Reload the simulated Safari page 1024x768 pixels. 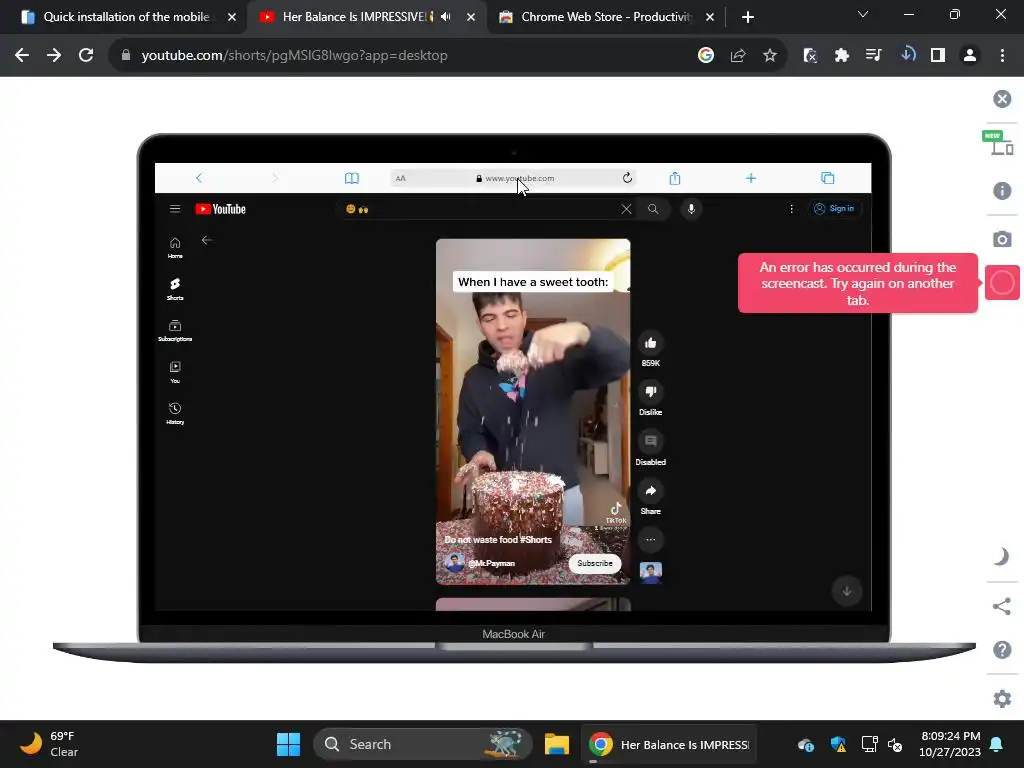[627, 178]
